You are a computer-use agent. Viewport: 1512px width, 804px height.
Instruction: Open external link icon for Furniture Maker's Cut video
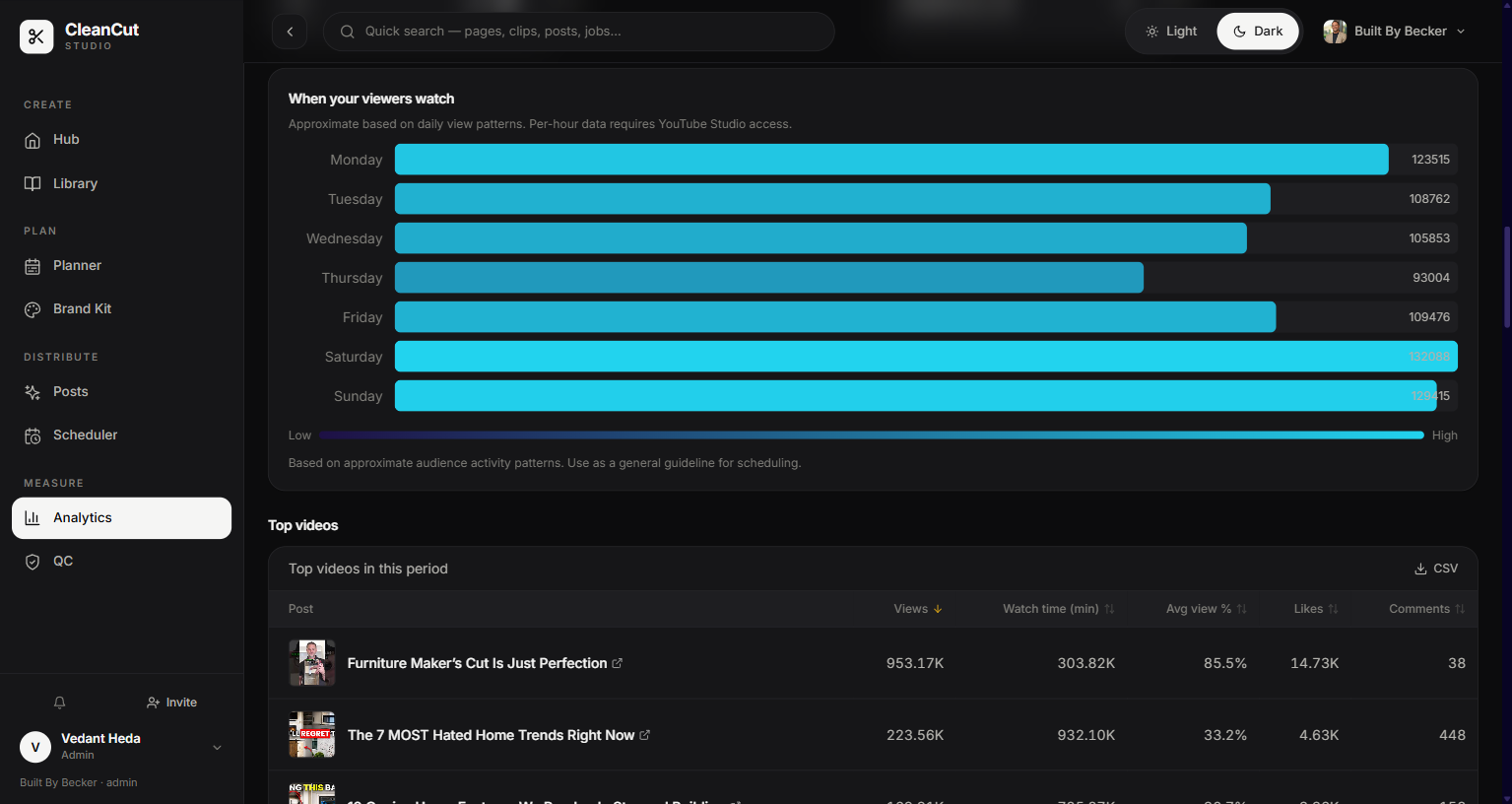click(x=618, y=663)
